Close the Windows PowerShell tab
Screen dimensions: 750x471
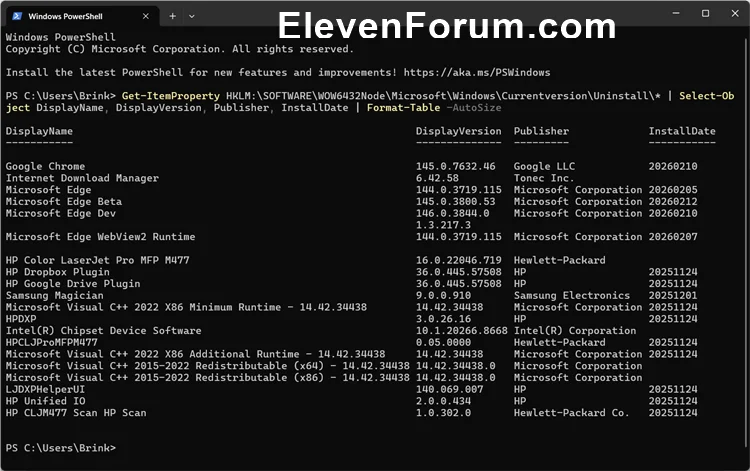(x=146, y=16)
